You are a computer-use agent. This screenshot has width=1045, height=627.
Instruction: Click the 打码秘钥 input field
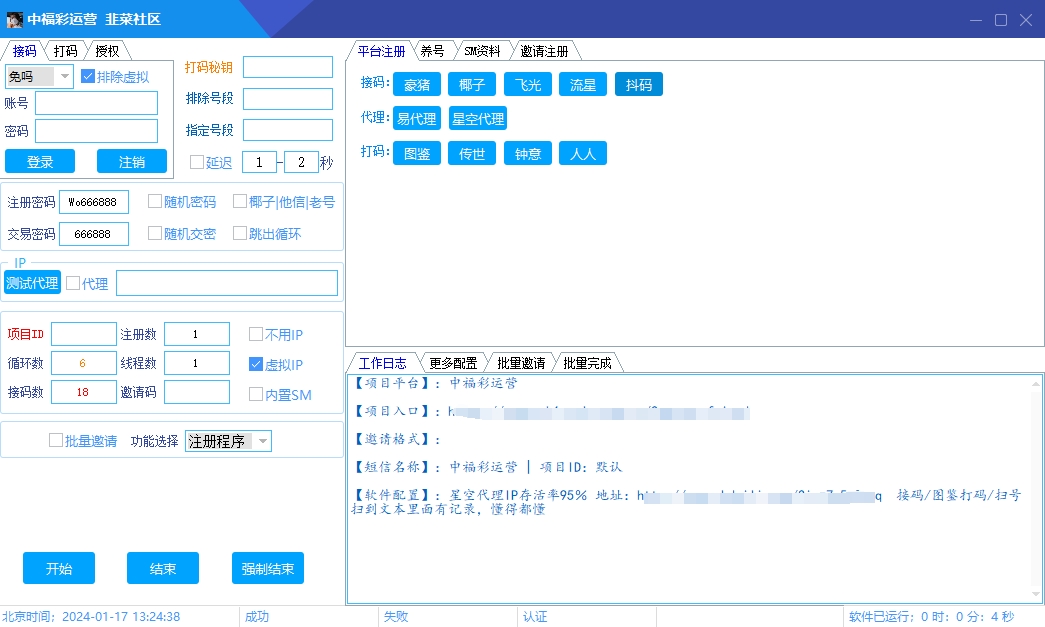point(288,67)
